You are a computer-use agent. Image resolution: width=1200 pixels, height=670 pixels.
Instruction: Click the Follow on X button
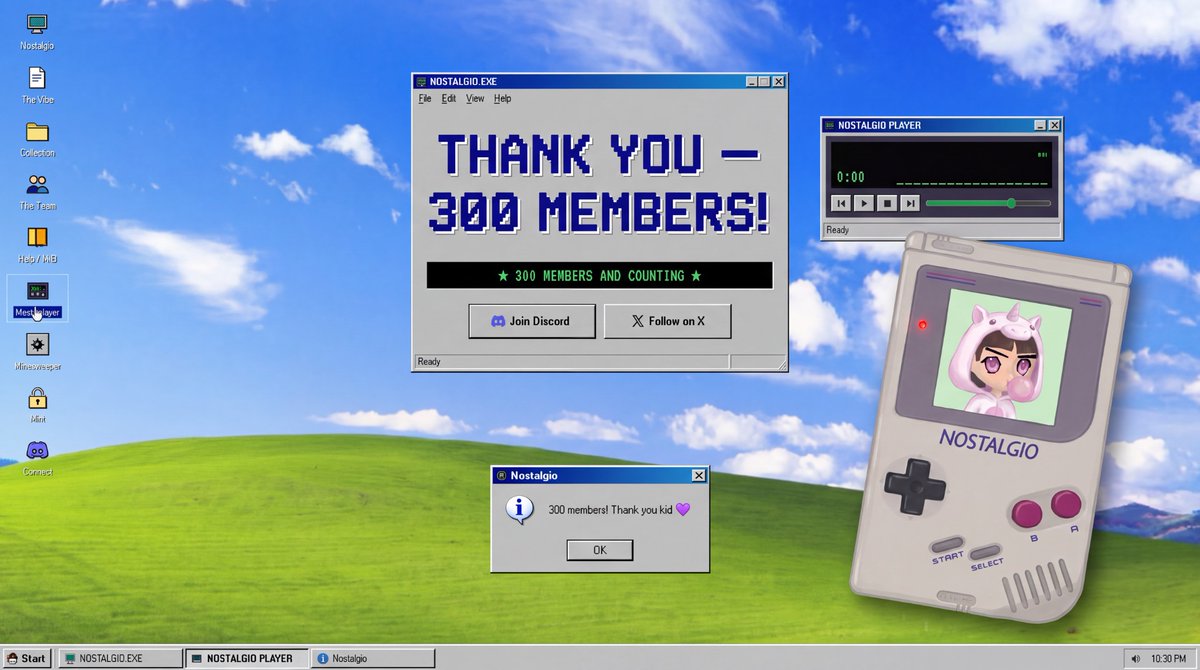(x=668, y=321)
